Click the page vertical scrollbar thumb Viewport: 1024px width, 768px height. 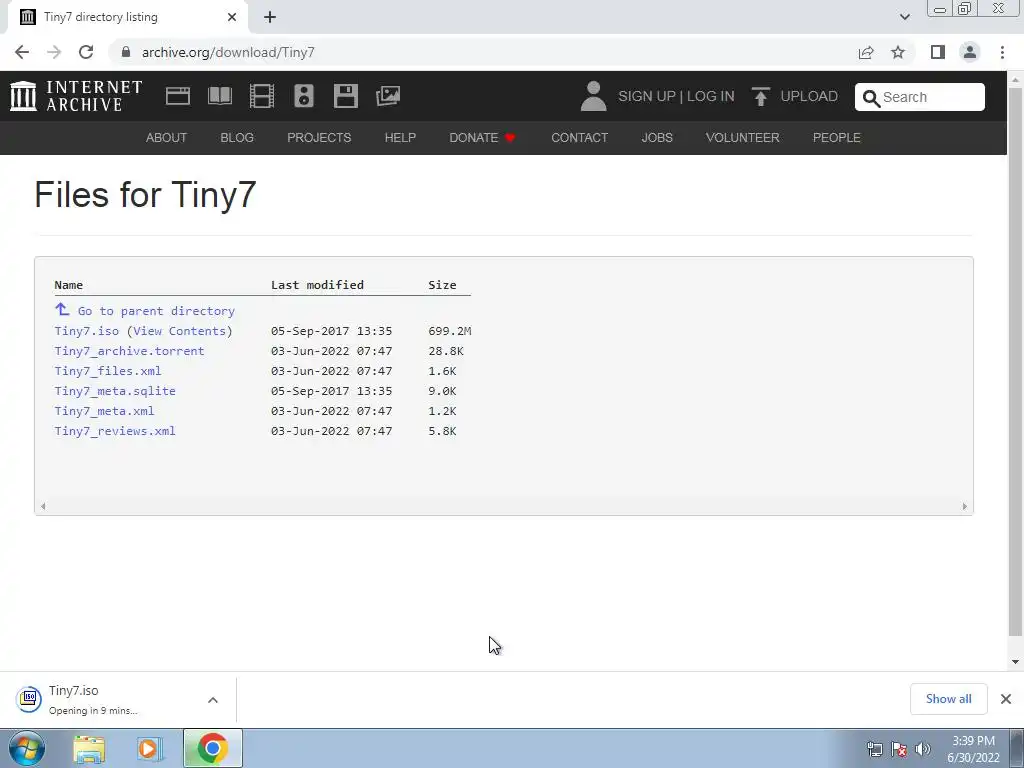[x=1016, y=362]
